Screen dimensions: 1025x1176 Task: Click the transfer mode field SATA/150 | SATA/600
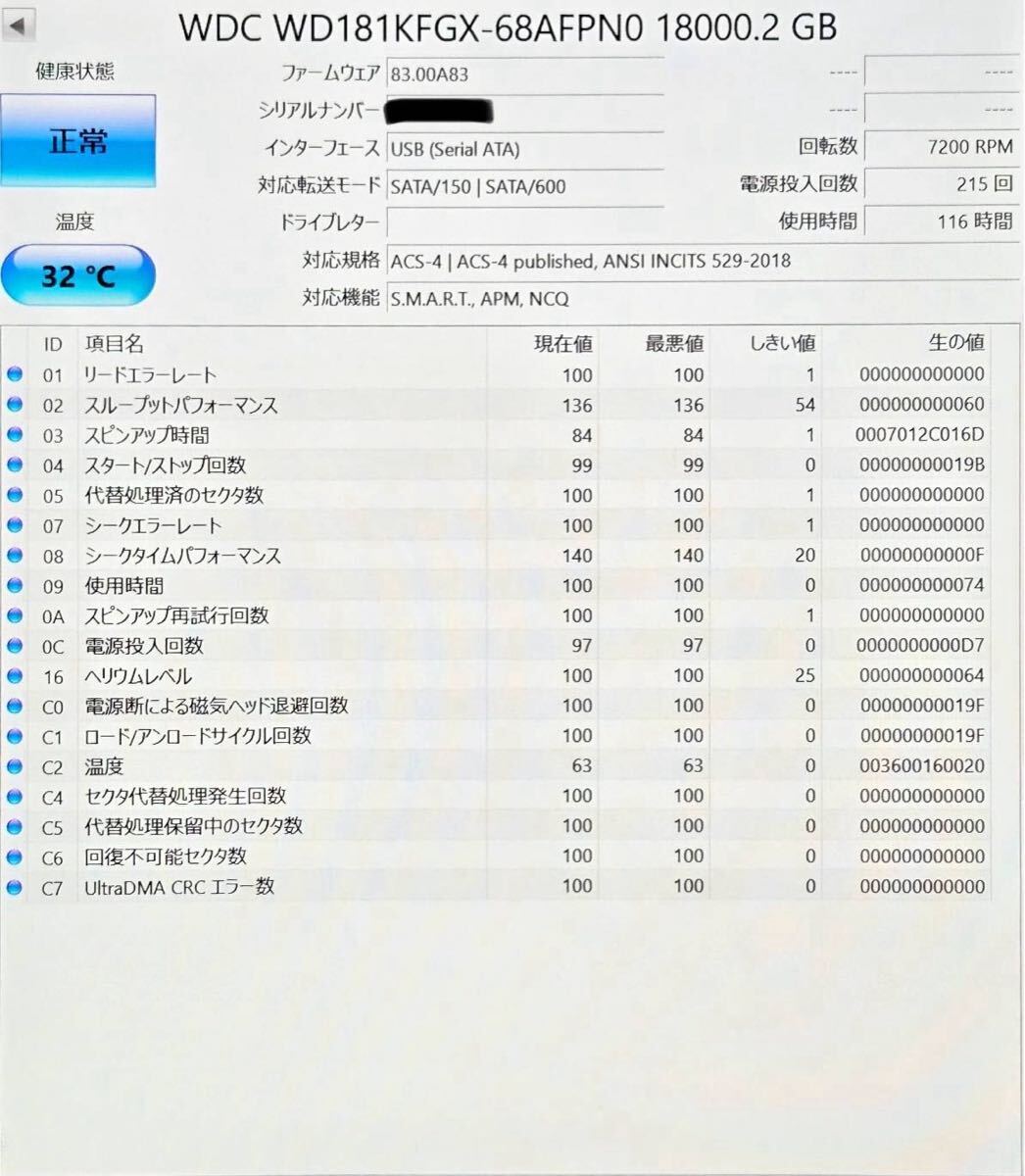(525, 186)
